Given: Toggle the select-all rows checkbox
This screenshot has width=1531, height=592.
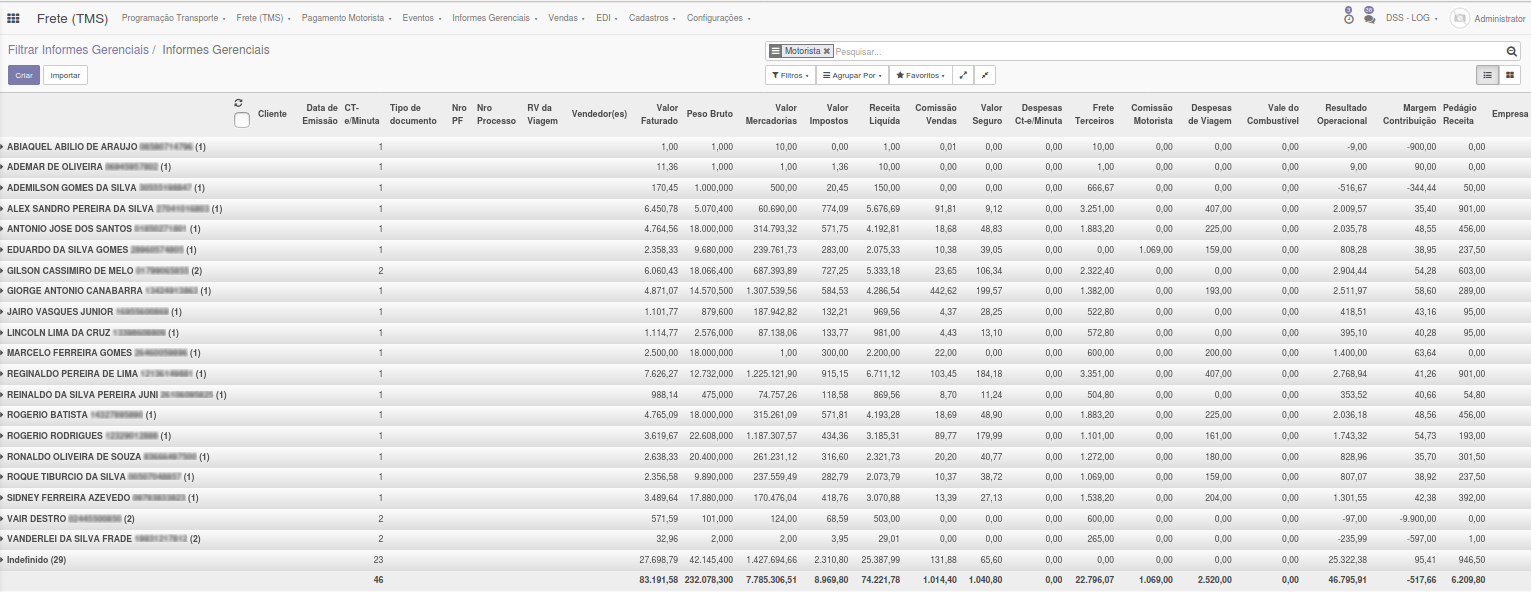Looking at the screenshot, I should (x=241, y=120).
